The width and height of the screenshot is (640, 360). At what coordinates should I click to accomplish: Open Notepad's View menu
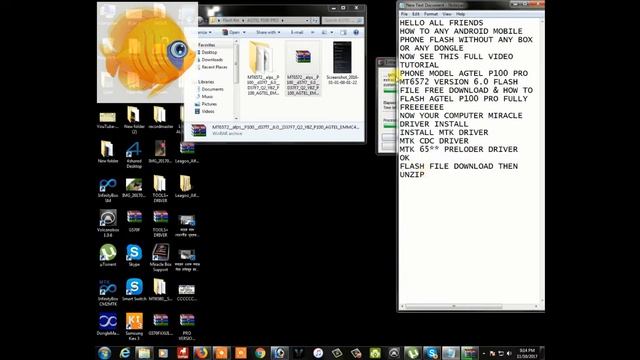tap(447, 14)
